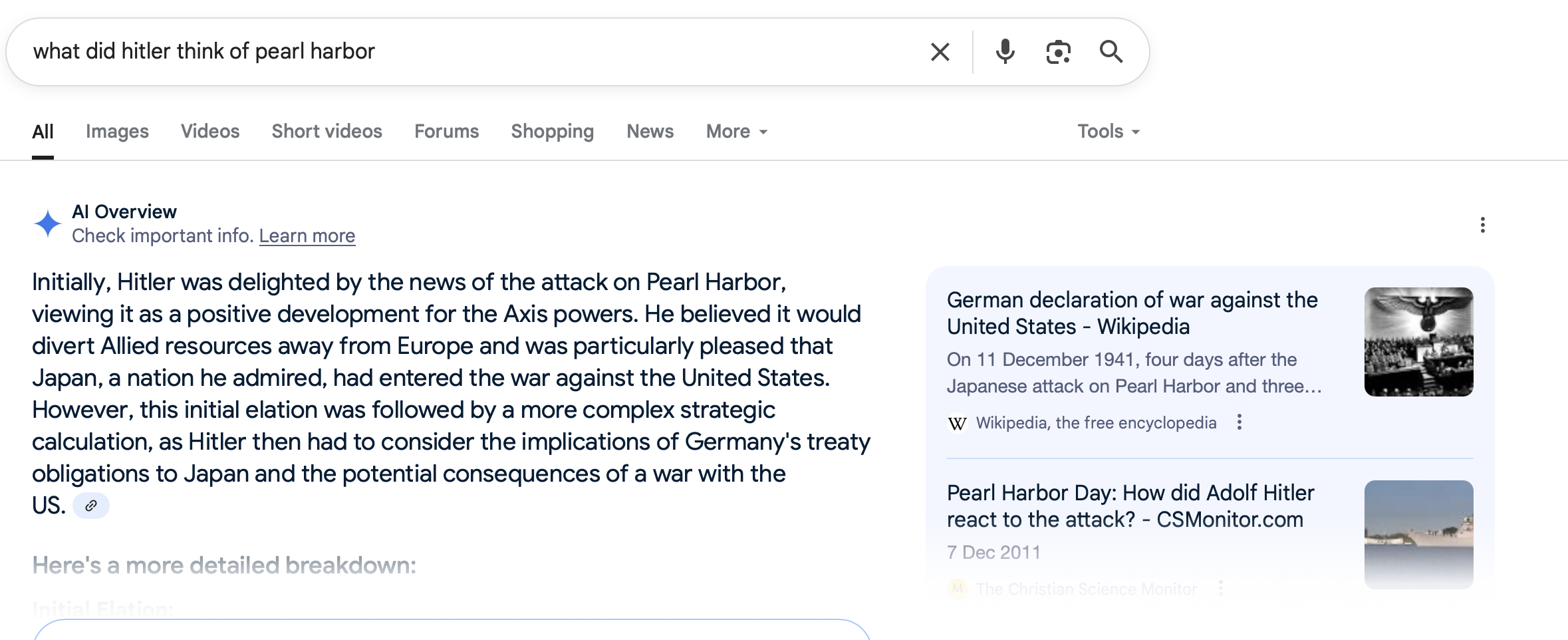The height and width of the screenshot is (640, 1568).
Task: Click the Wikipedia W favicon
Action: 957,423
